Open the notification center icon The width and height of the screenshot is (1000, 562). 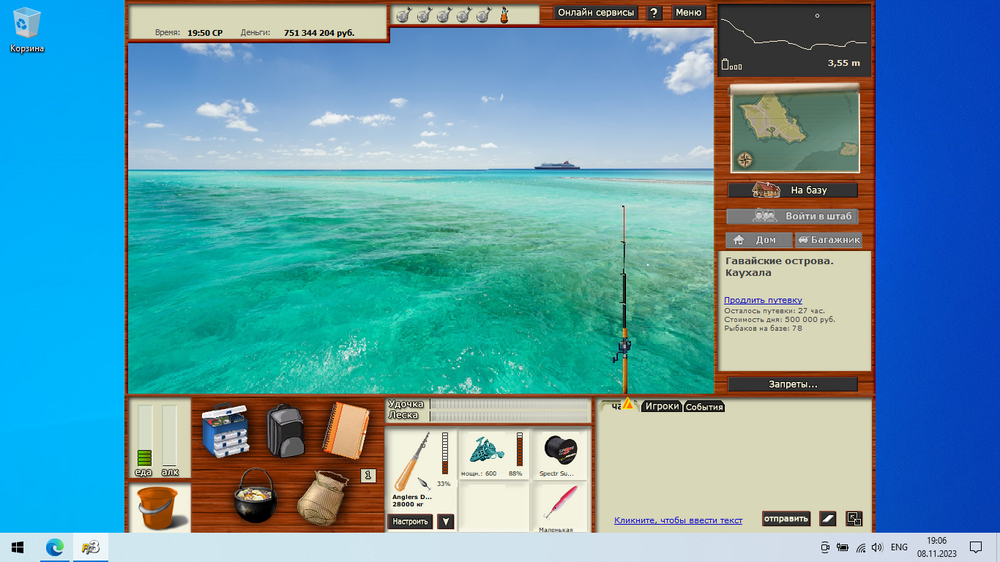[x=976, y=547]
